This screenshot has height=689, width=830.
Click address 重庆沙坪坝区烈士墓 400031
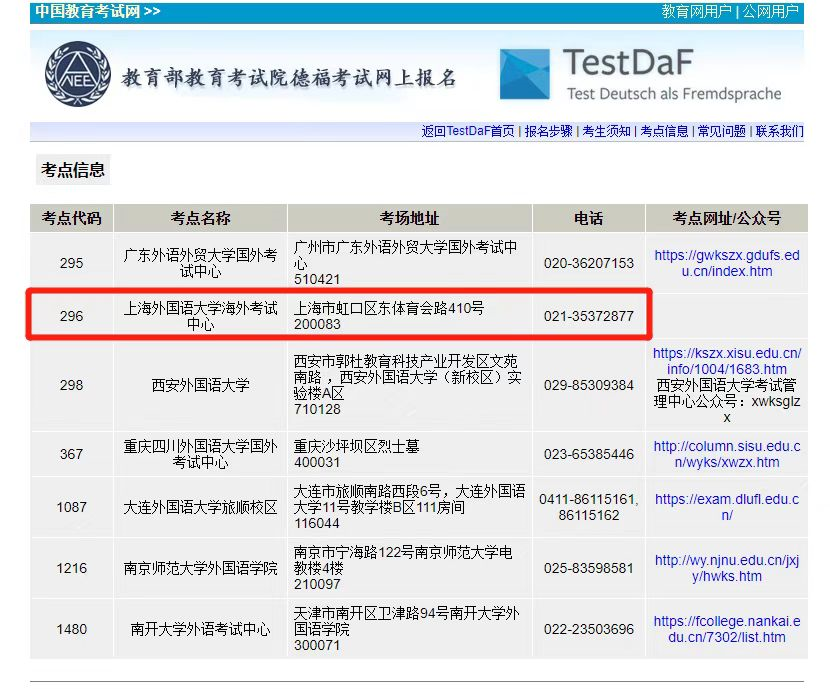click(x=356, y=454)
